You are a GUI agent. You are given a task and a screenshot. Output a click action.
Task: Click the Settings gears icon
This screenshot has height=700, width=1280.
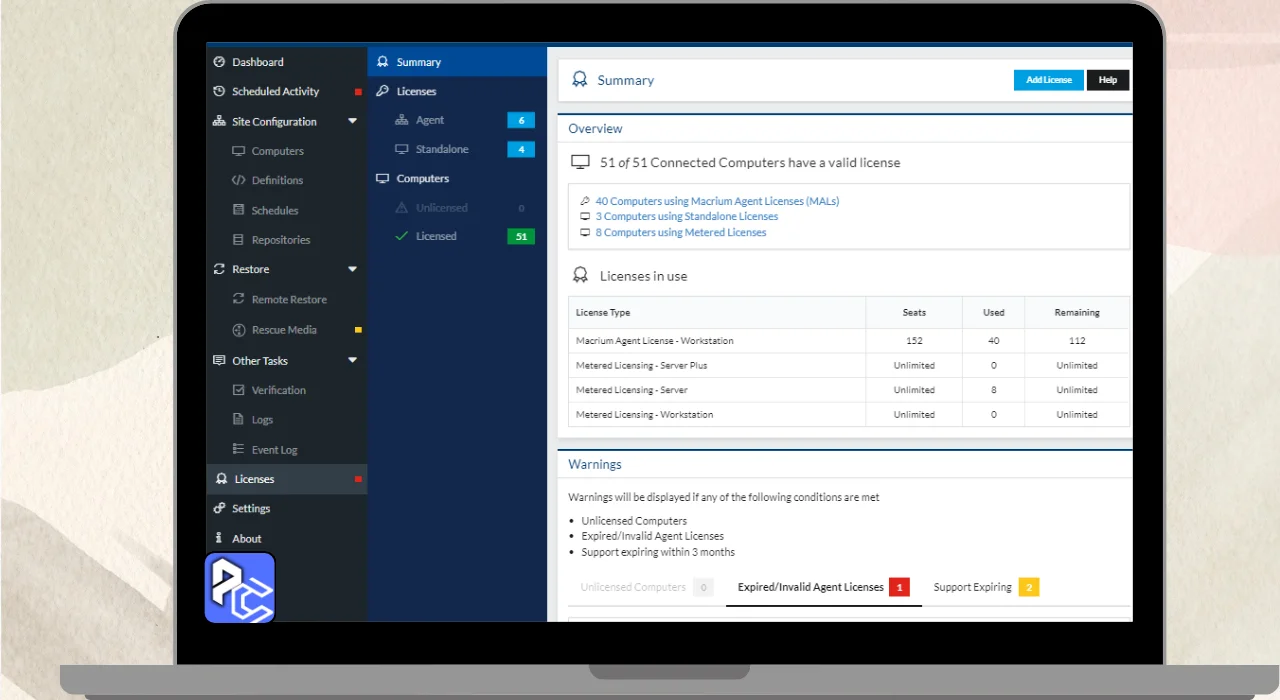pyautogui.click(x=220, y=508)
